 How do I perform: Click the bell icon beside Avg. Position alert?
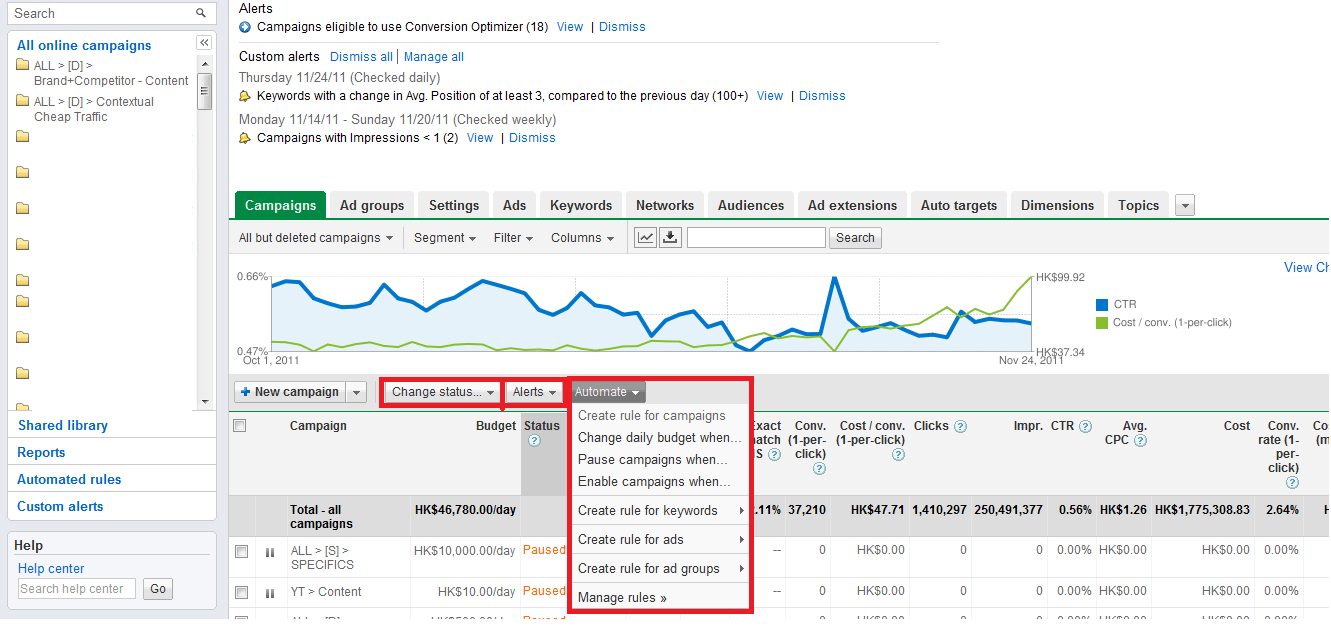point(245,96)
